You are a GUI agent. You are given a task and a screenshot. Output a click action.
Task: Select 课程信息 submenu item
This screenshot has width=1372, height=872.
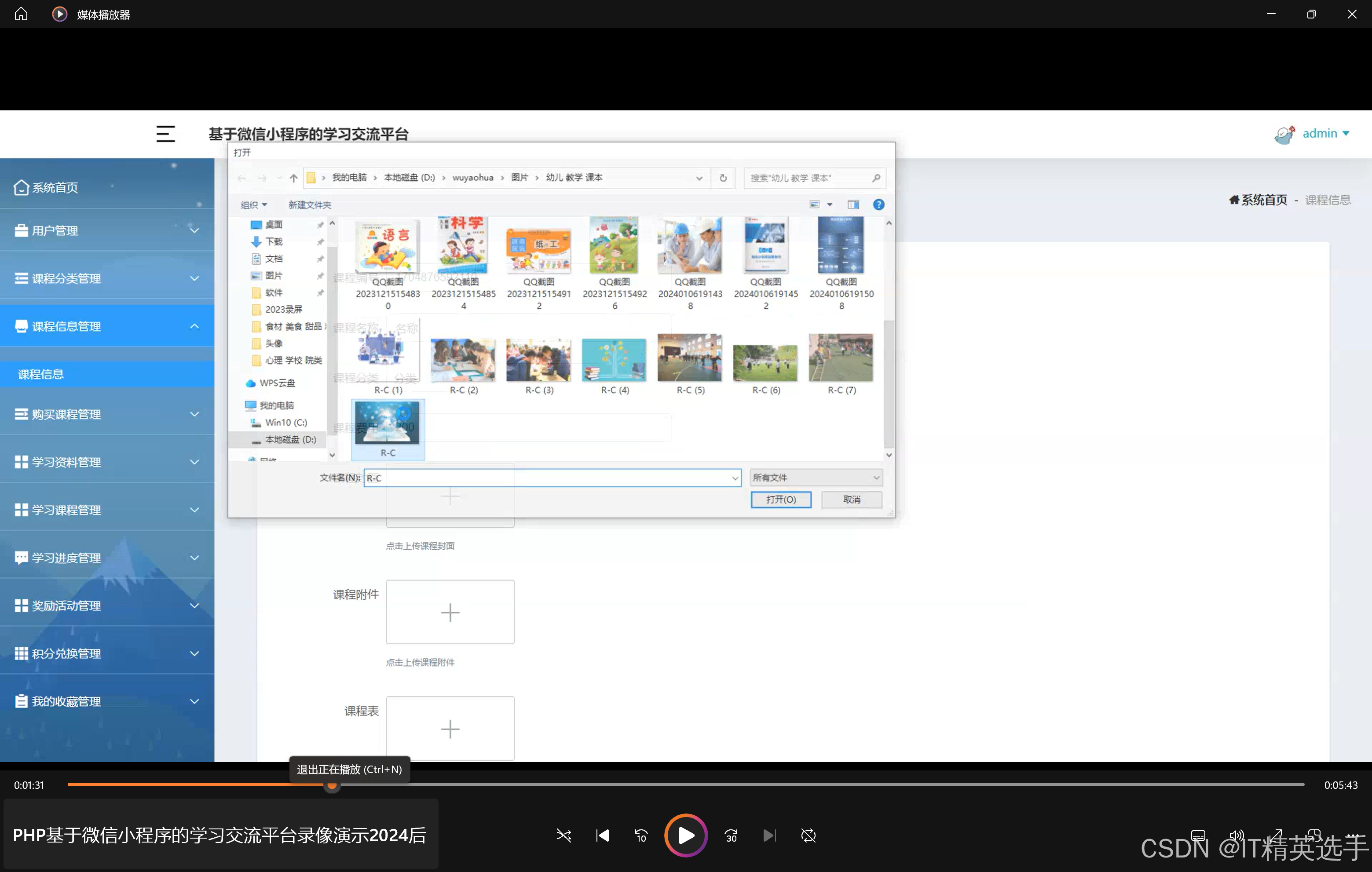(41, 374)
